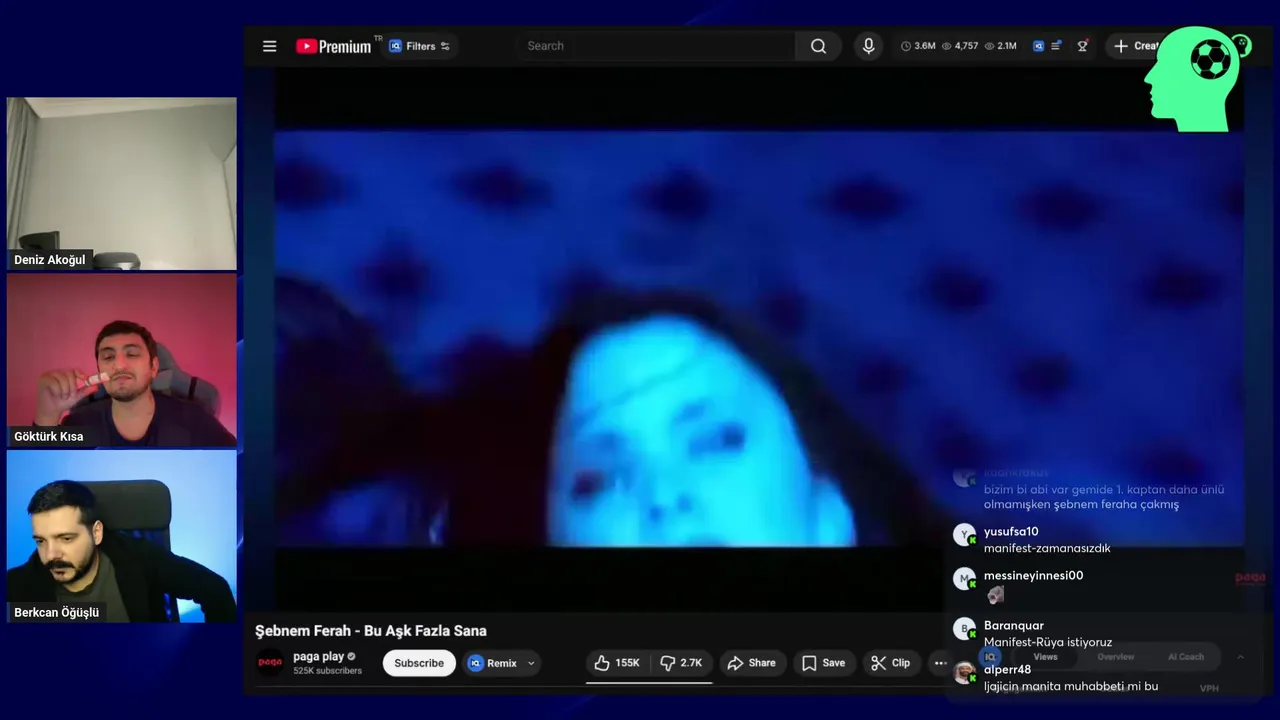1280x720 pixels.
Task: Save the video to a playlist
Action: click(823, 663)
